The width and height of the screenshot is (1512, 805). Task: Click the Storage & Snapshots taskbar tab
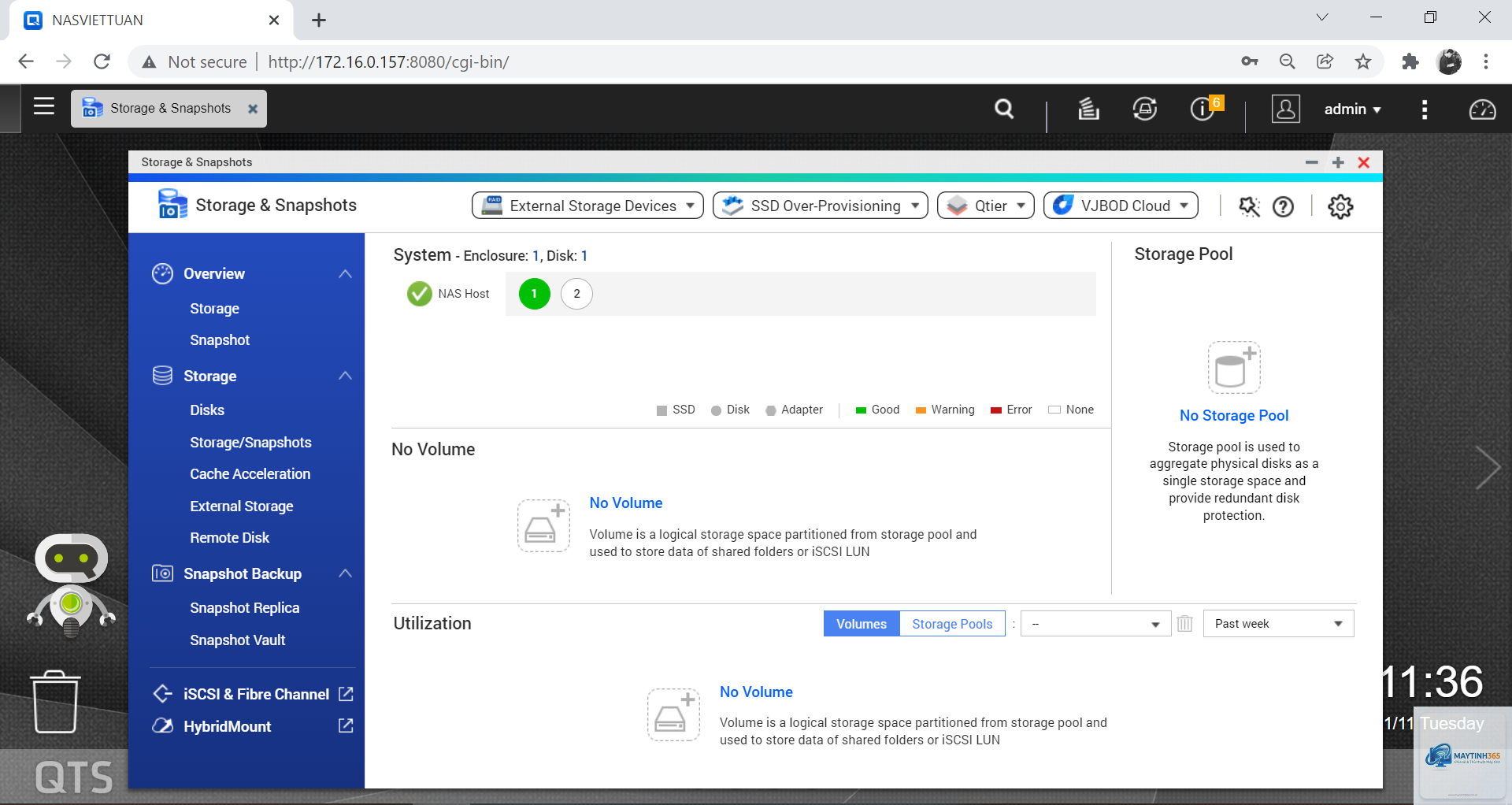[x=169, y=109]
